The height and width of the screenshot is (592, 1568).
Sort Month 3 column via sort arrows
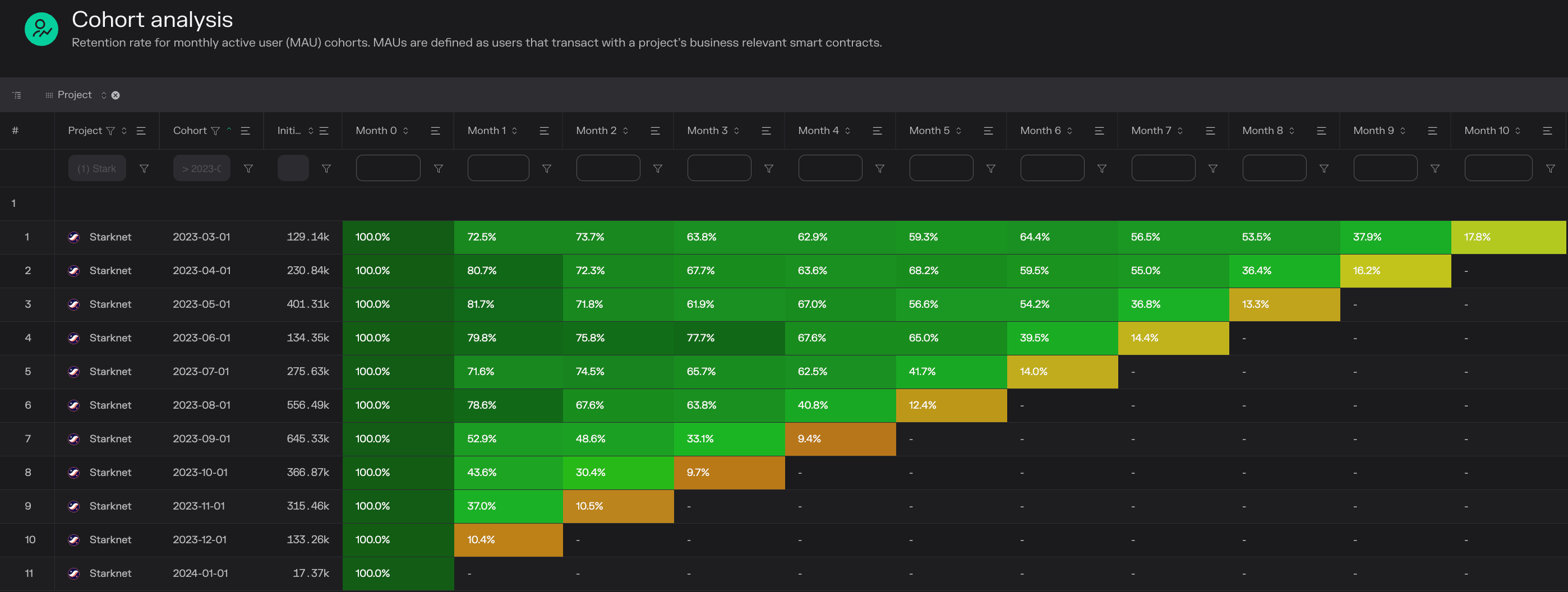[x=736, y=131]
